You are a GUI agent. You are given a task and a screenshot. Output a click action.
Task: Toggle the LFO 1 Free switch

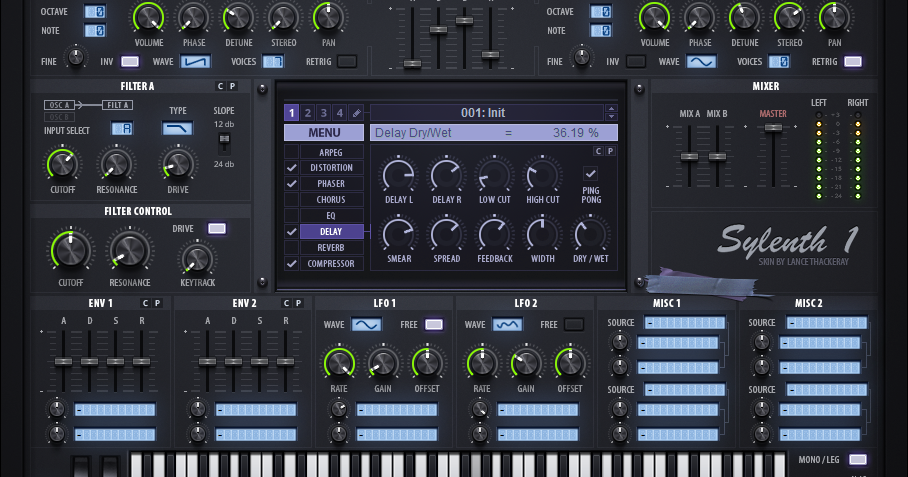[x=434, y=325]
